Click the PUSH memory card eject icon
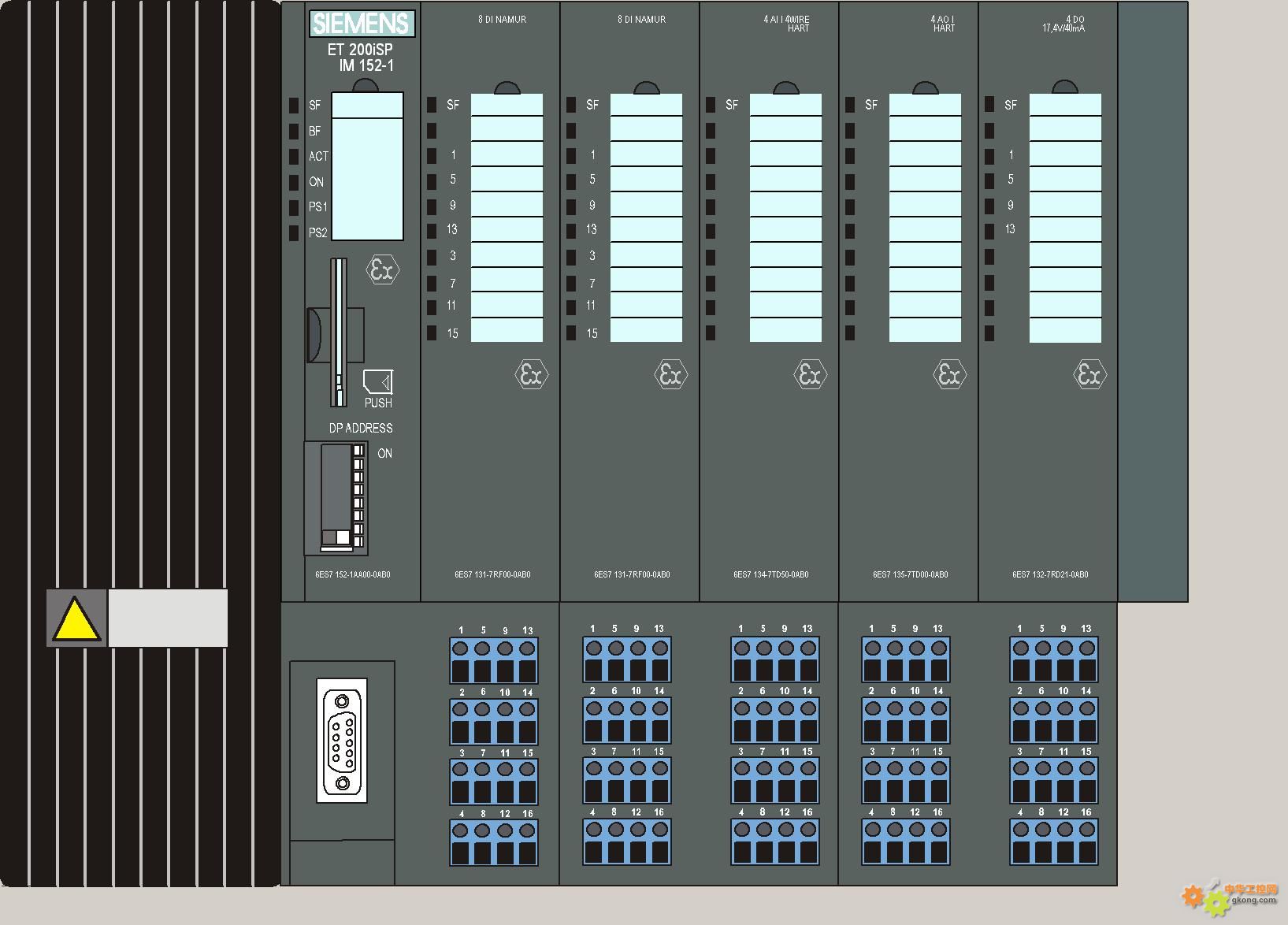 point(378,382)
